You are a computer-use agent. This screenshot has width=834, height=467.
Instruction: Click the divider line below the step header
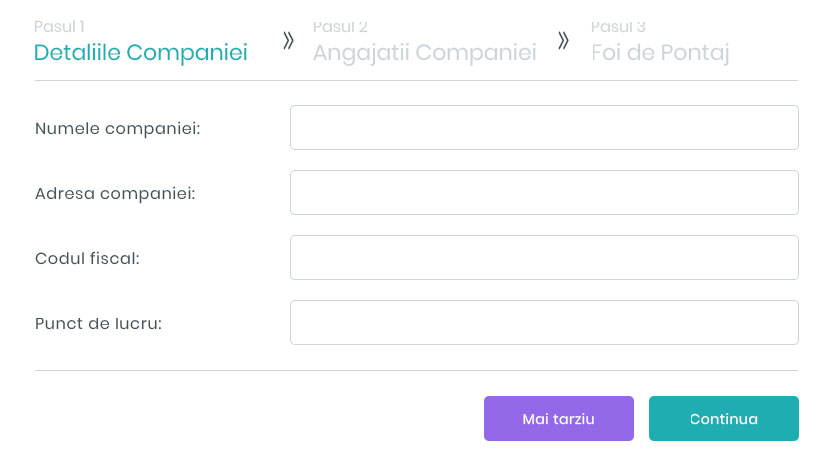point(416,80)
